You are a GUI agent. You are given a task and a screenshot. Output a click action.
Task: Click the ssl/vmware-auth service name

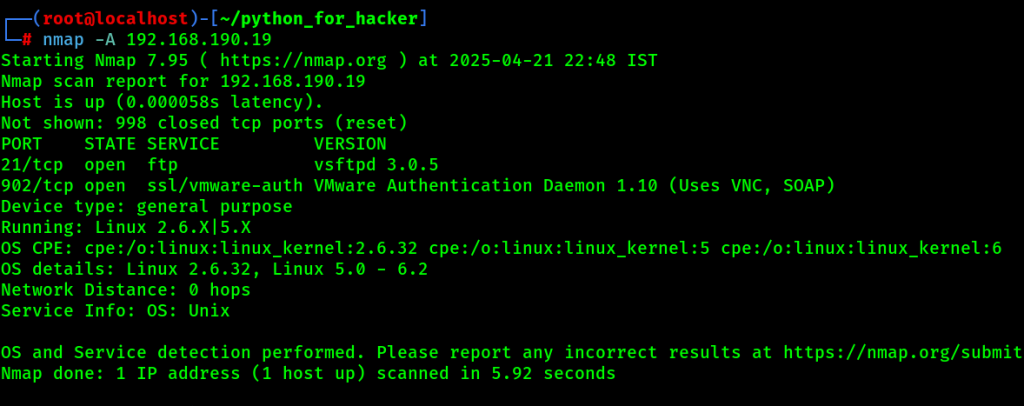(225, 186)
